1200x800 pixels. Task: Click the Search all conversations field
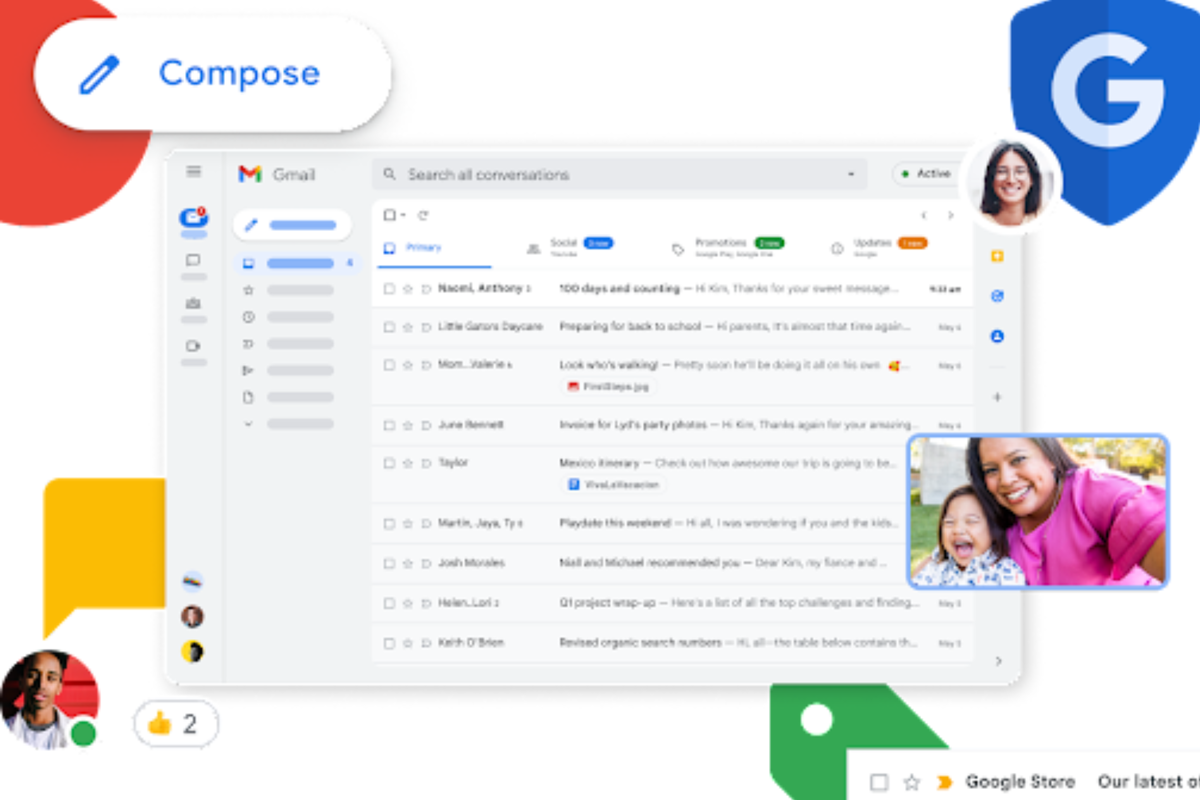click(620, 174)
